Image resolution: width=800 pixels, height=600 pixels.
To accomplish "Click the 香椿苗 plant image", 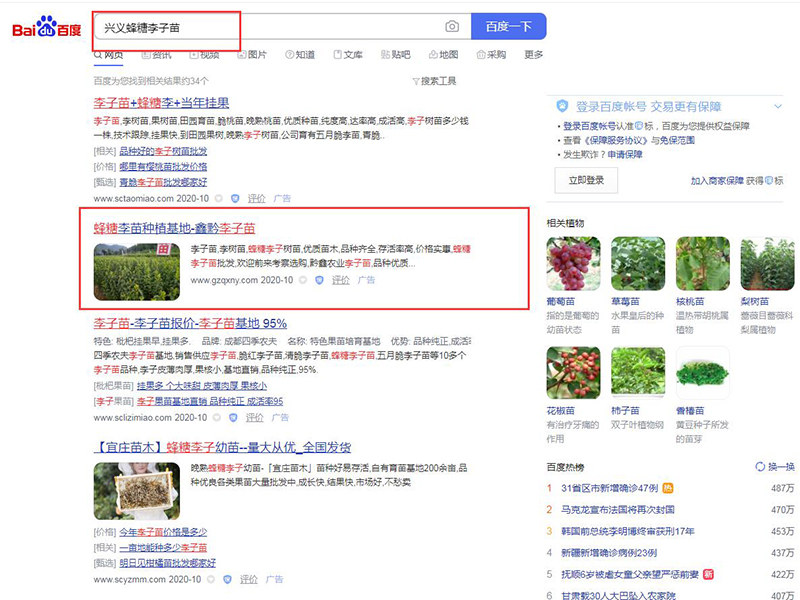I will (703, 373).
